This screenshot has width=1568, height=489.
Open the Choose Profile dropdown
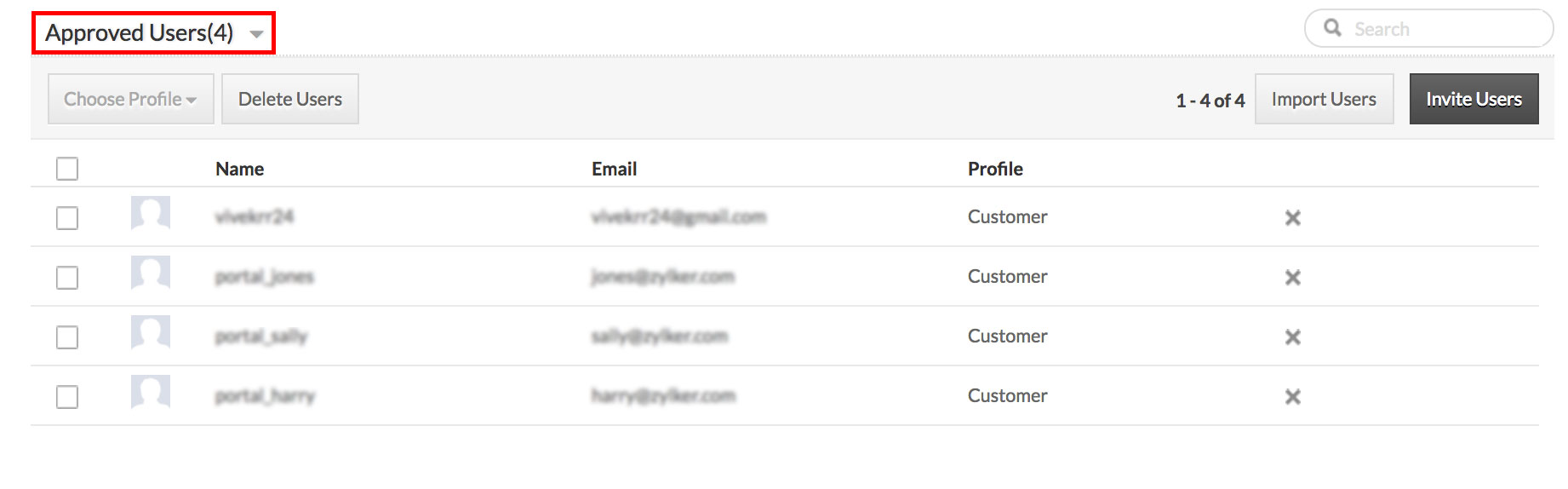[130, 99]
